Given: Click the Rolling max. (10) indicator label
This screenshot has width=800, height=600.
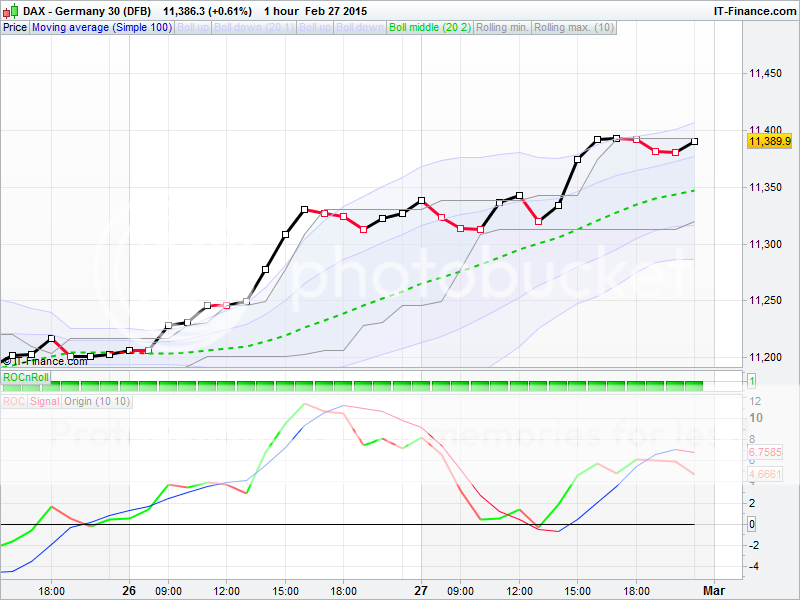Looking at the screenshot, I should point(575,27).
